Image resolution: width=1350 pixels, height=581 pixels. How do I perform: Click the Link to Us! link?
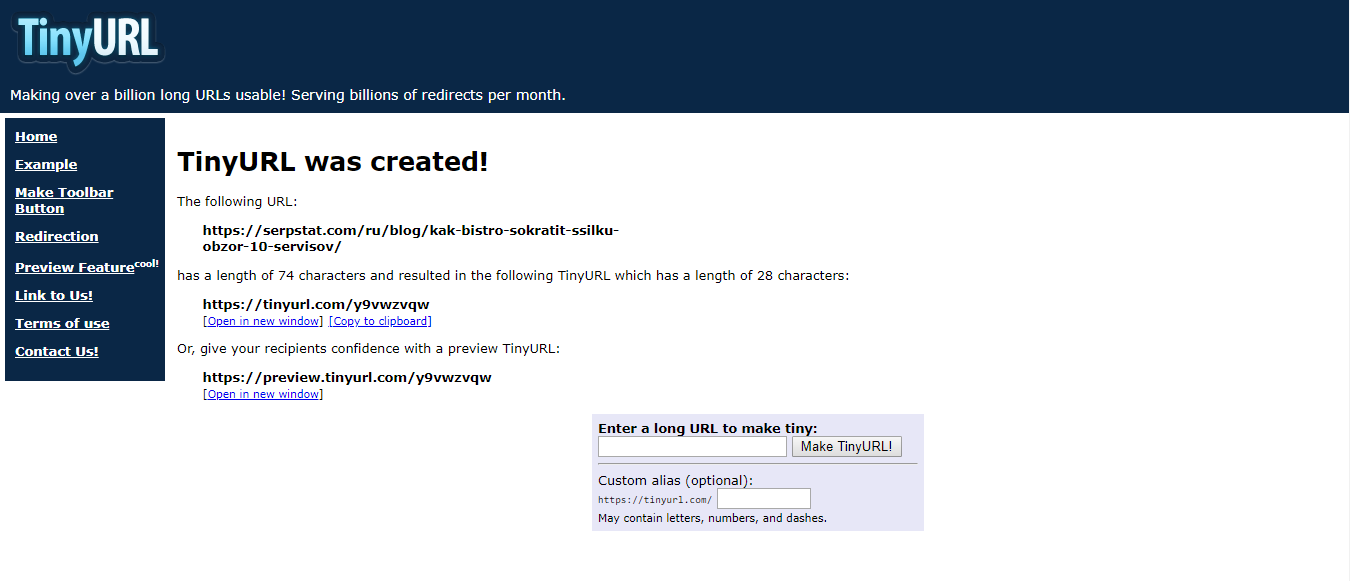[54, 296]
